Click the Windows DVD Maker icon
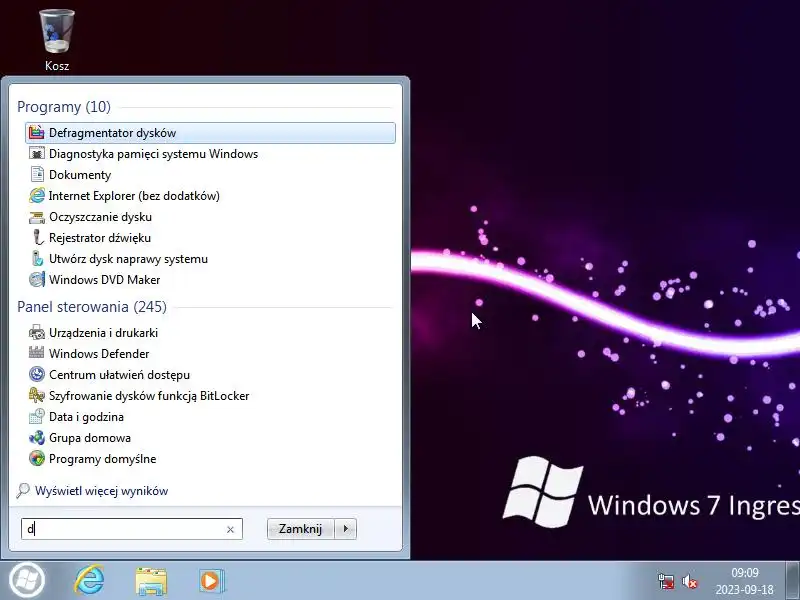The image size is (800, 600). coord(37,280)
